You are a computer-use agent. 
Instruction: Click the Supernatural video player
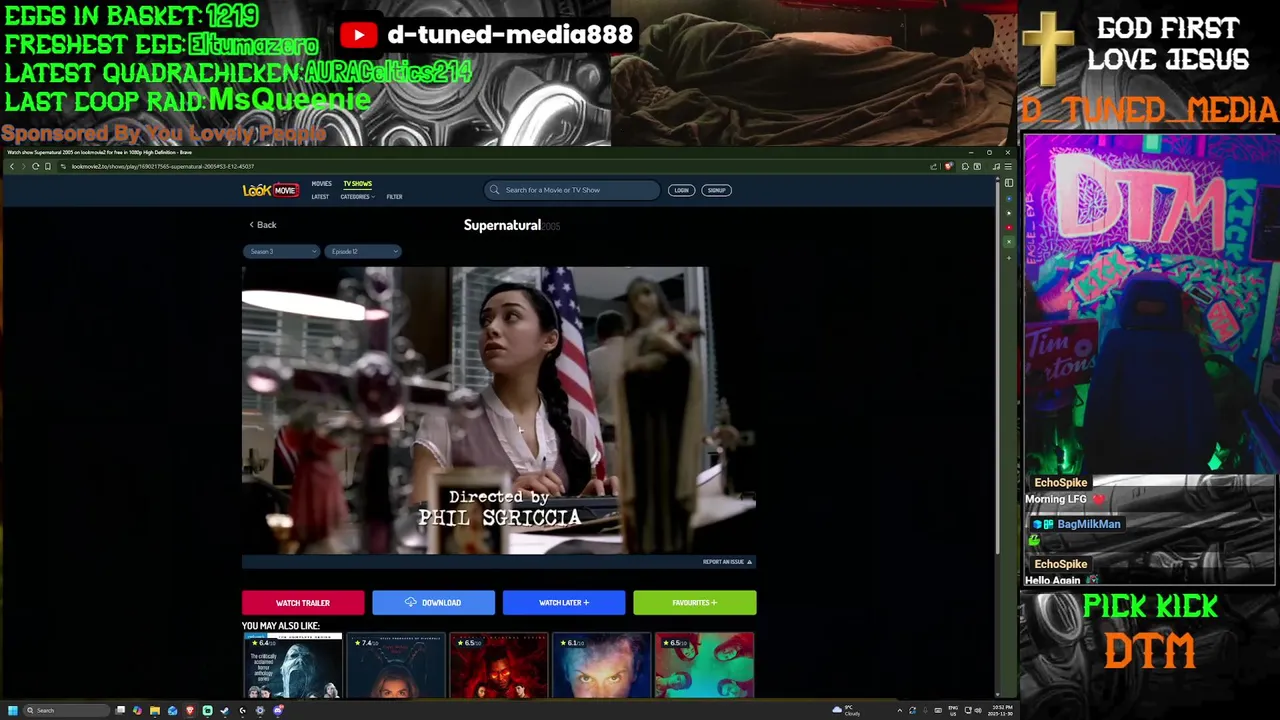(x=498, y=410)
